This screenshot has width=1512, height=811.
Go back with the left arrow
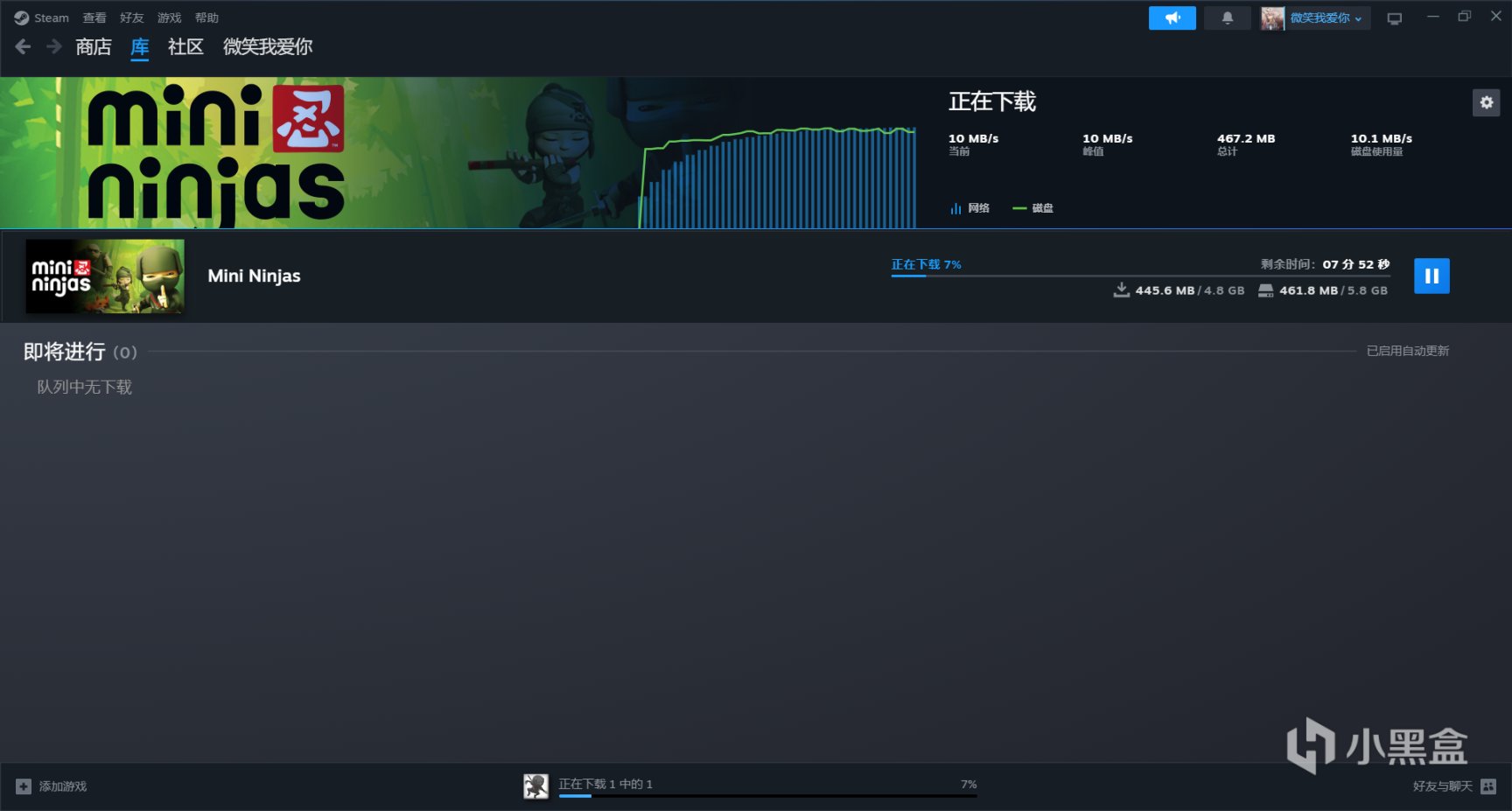coord(24,46)
